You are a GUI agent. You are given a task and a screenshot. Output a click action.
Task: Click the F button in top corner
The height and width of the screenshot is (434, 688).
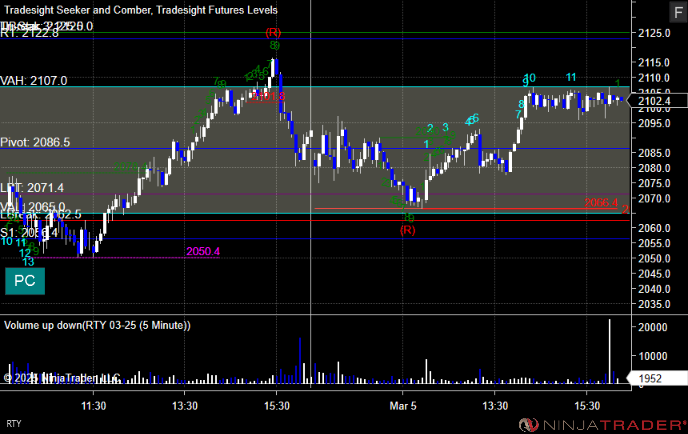(x=678, y=12)
